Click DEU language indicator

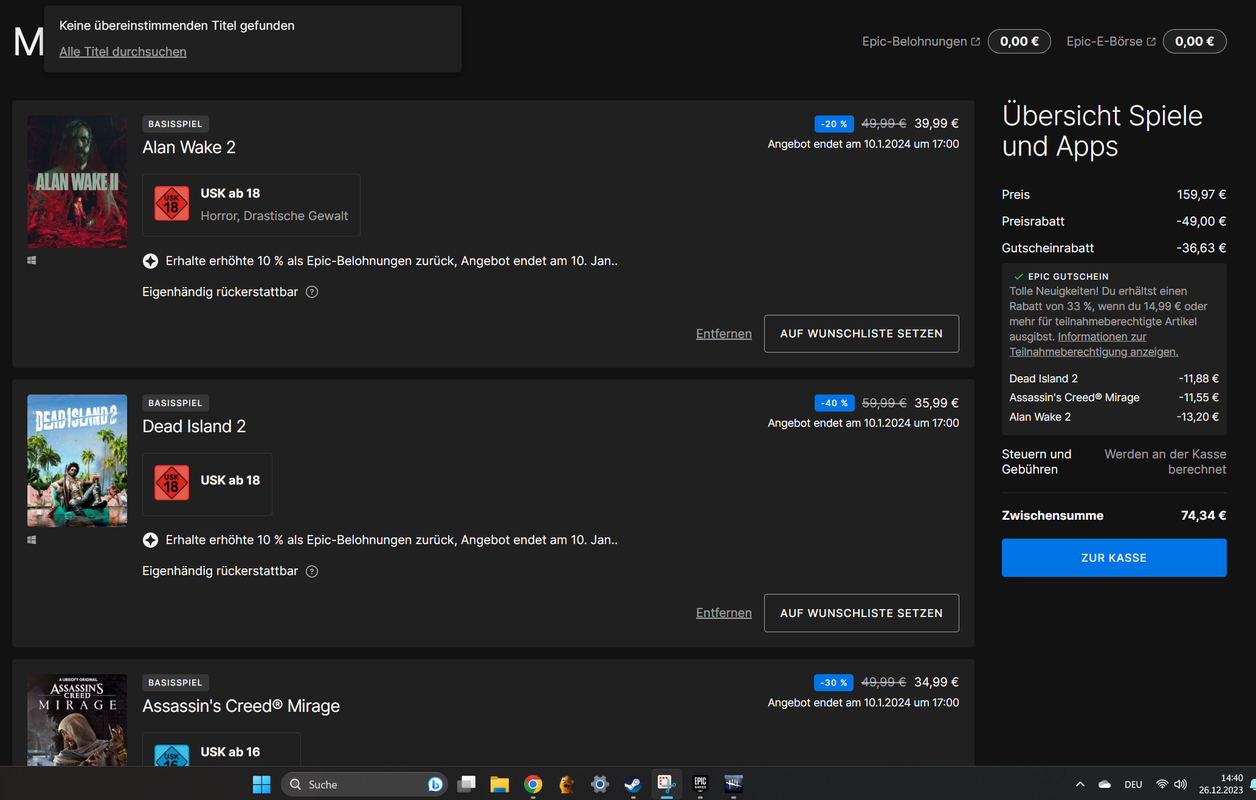1133,785
